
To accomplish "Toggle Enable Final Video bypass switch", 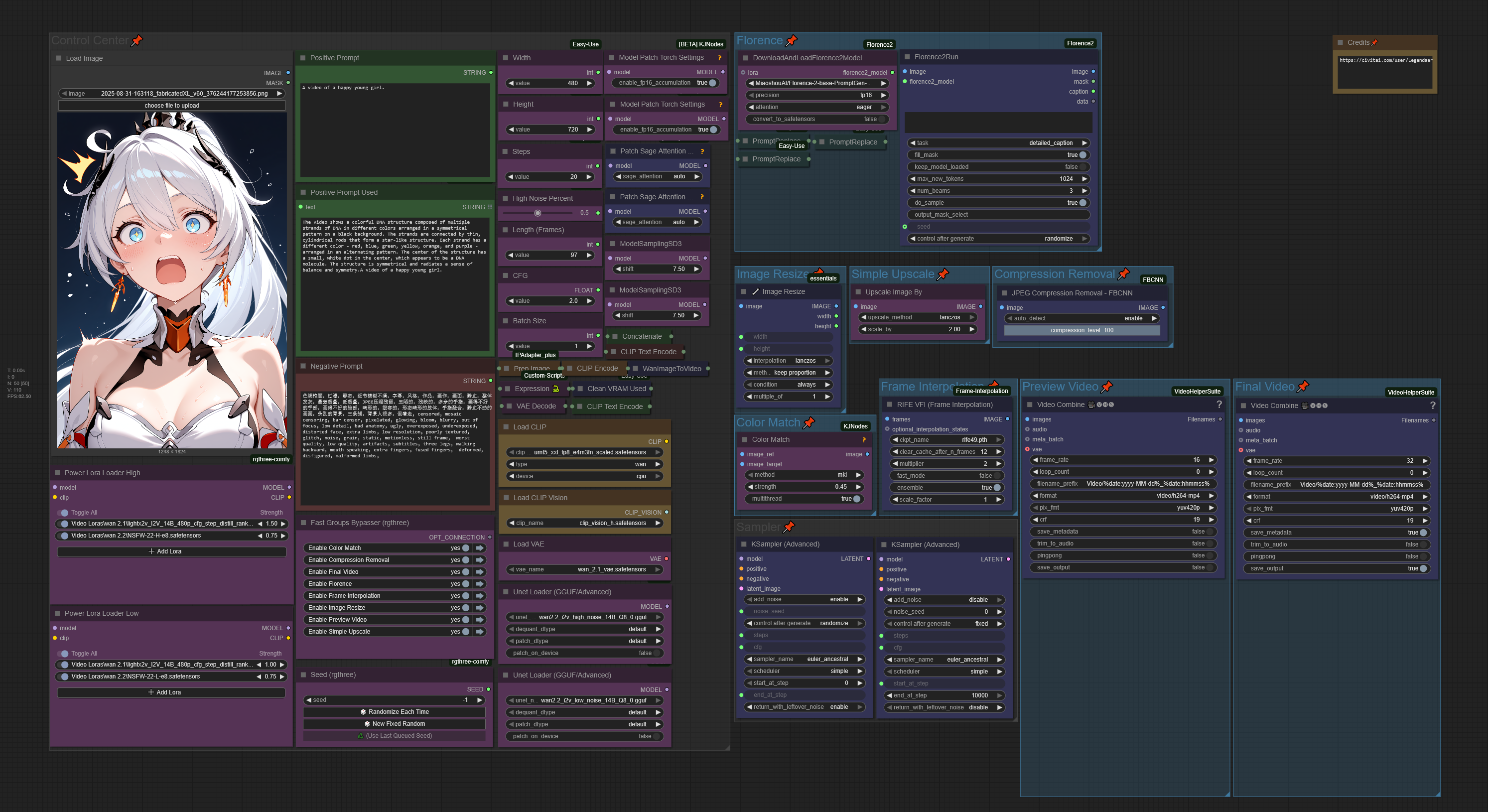I will point(466,572).
